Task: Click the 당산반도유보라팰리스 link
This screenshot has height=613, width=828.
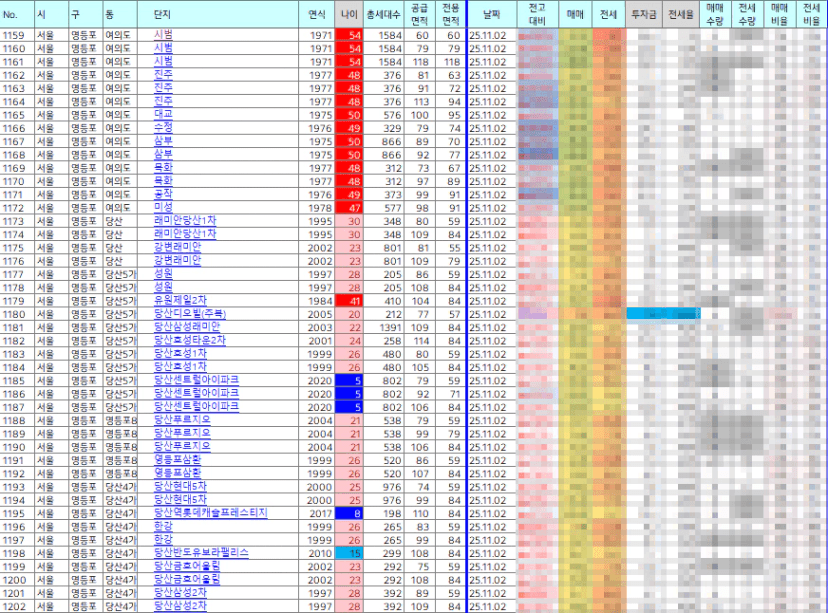Action: click(201, 553)
